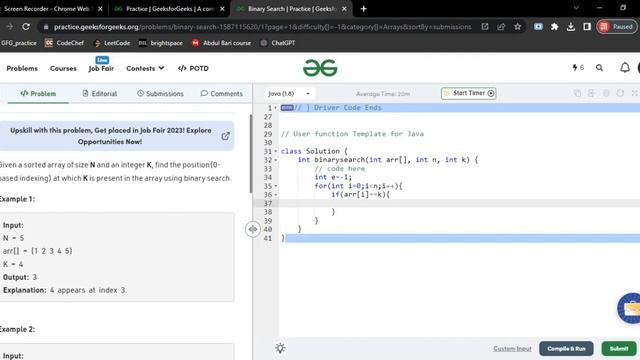Click the reset code icon in editor toolbar
This screenshot has height=360, width=640.
[620, 93]
